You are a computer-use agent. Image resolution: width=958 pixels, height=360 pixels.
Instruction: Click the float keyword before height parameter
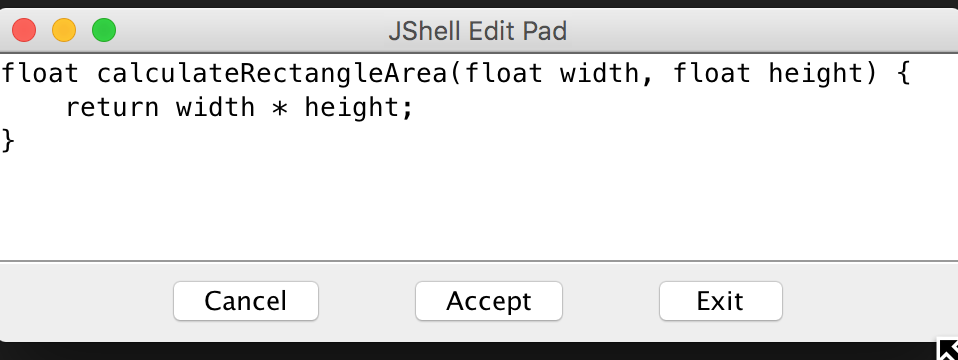712,74
